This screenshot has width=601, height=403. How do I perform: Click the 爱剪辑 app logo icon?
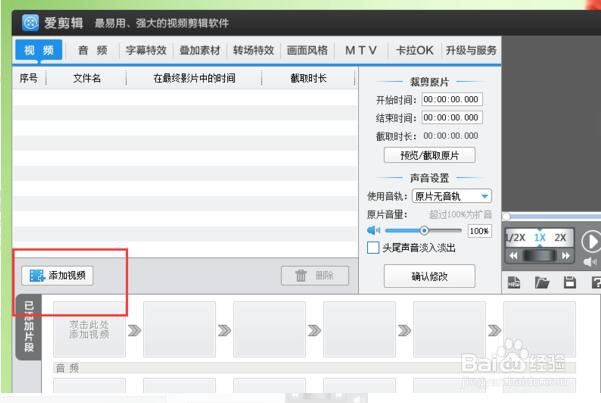(30, 23)
